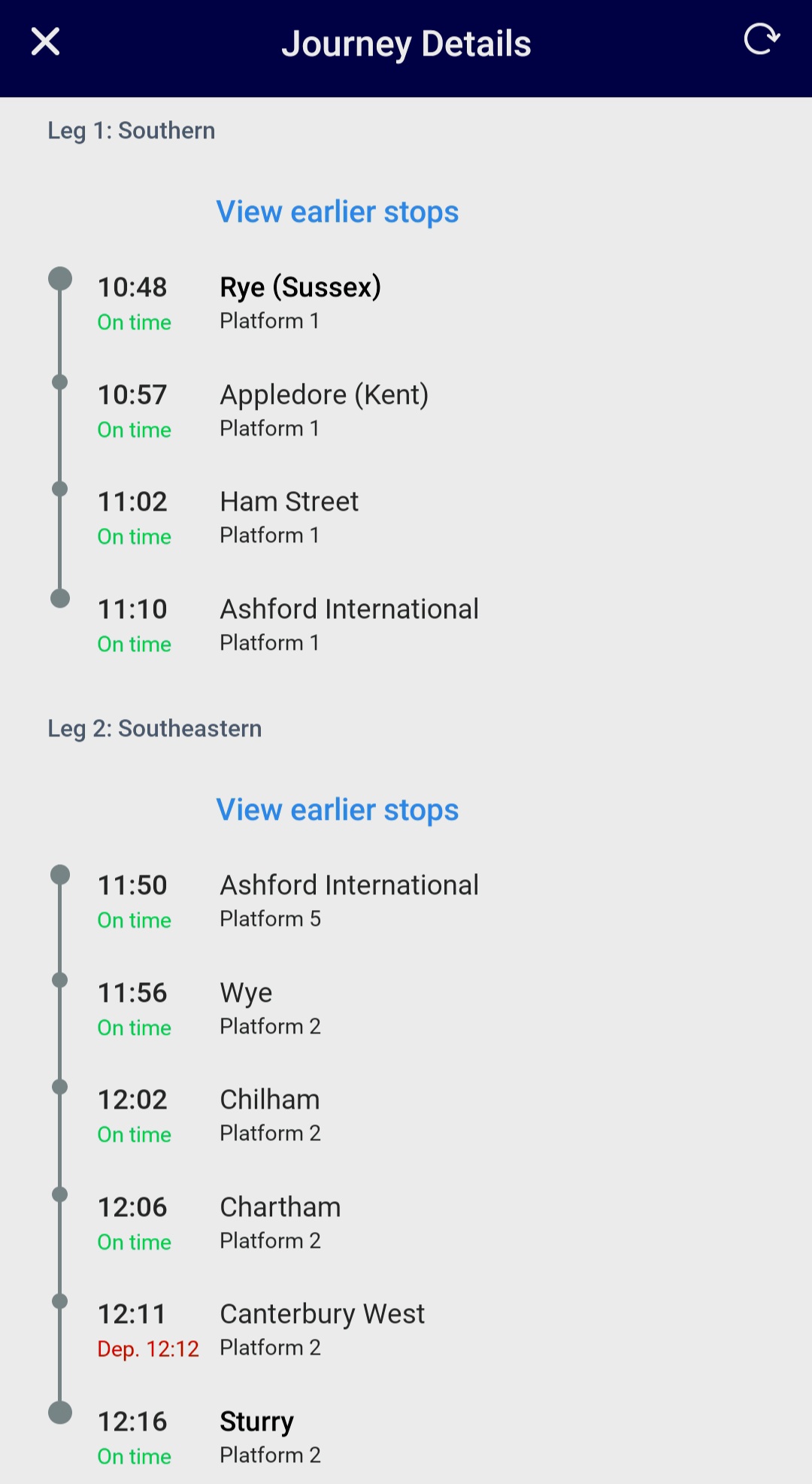Screen dimensions: 812x1484
Task: Refresh the journey details
Action: pos(761,39)
